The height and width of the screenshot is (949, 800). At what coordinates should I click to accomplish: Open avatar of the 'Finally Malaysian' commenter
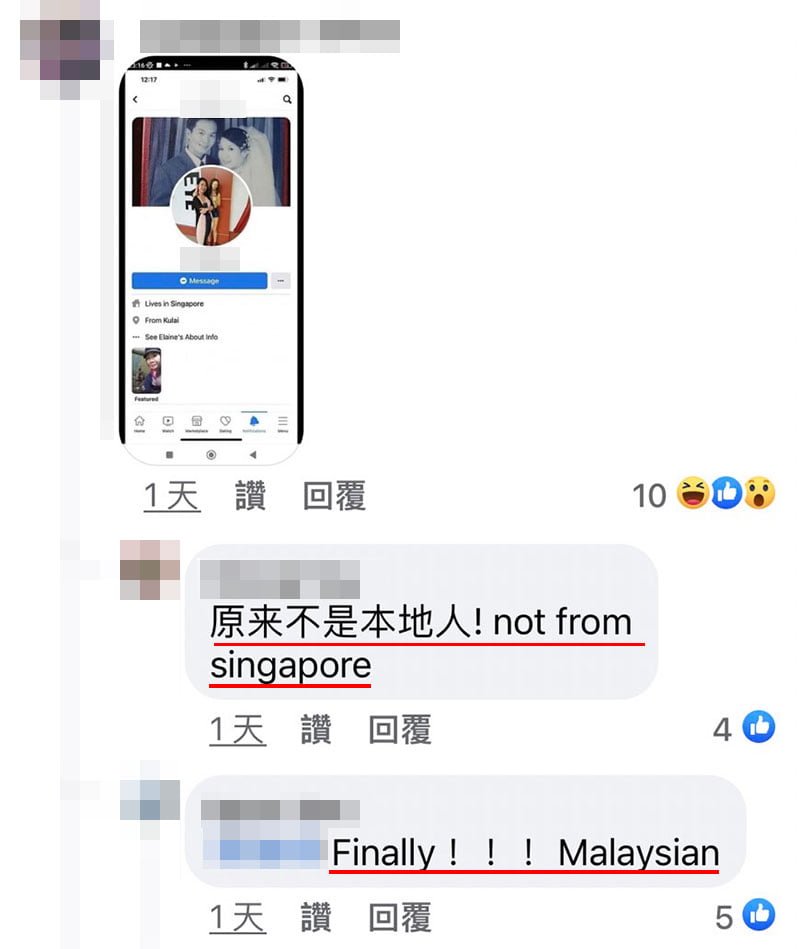pos(149,800)
